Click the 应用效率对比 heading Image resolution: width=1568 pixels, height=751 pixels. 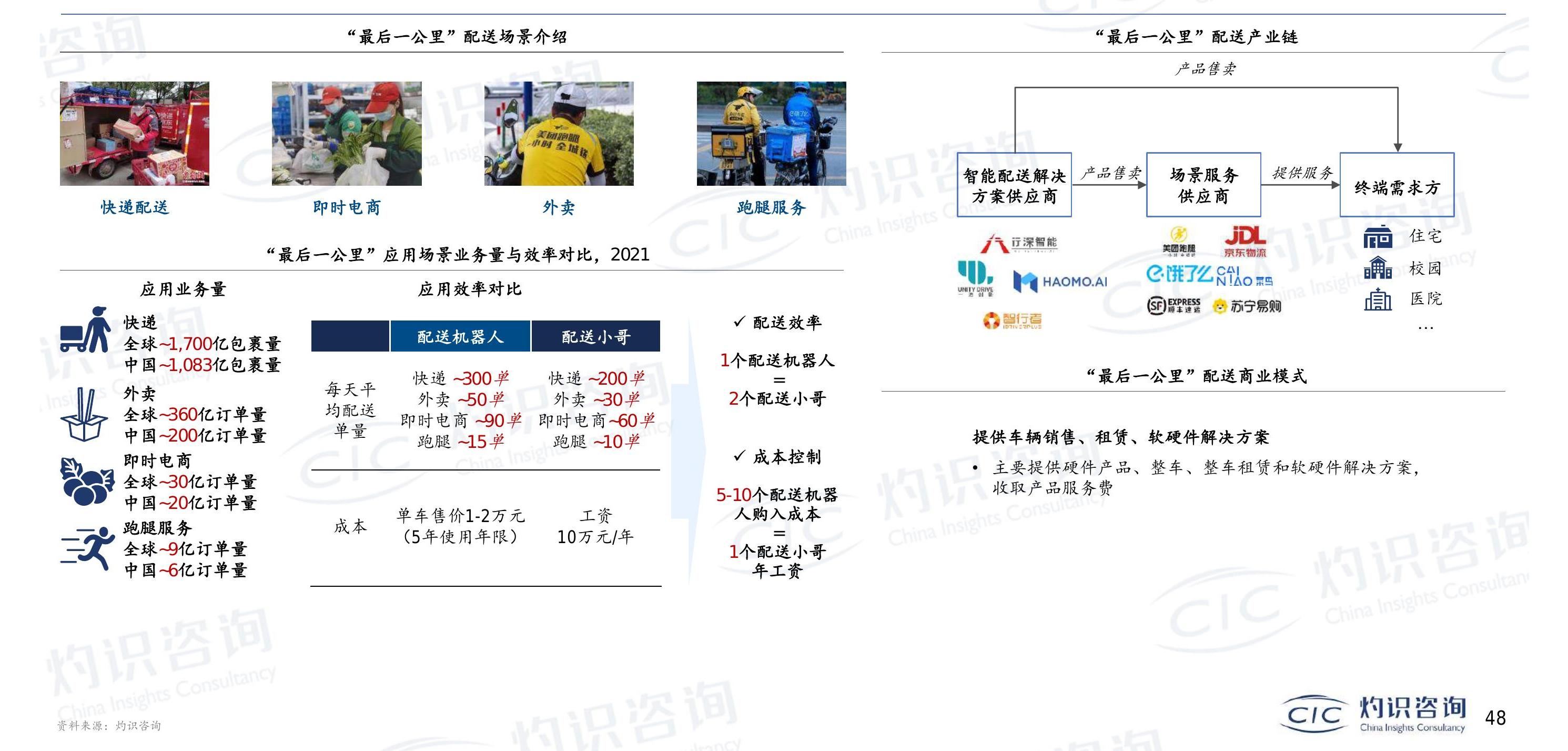pyautogui.click(x=469, y=289)
